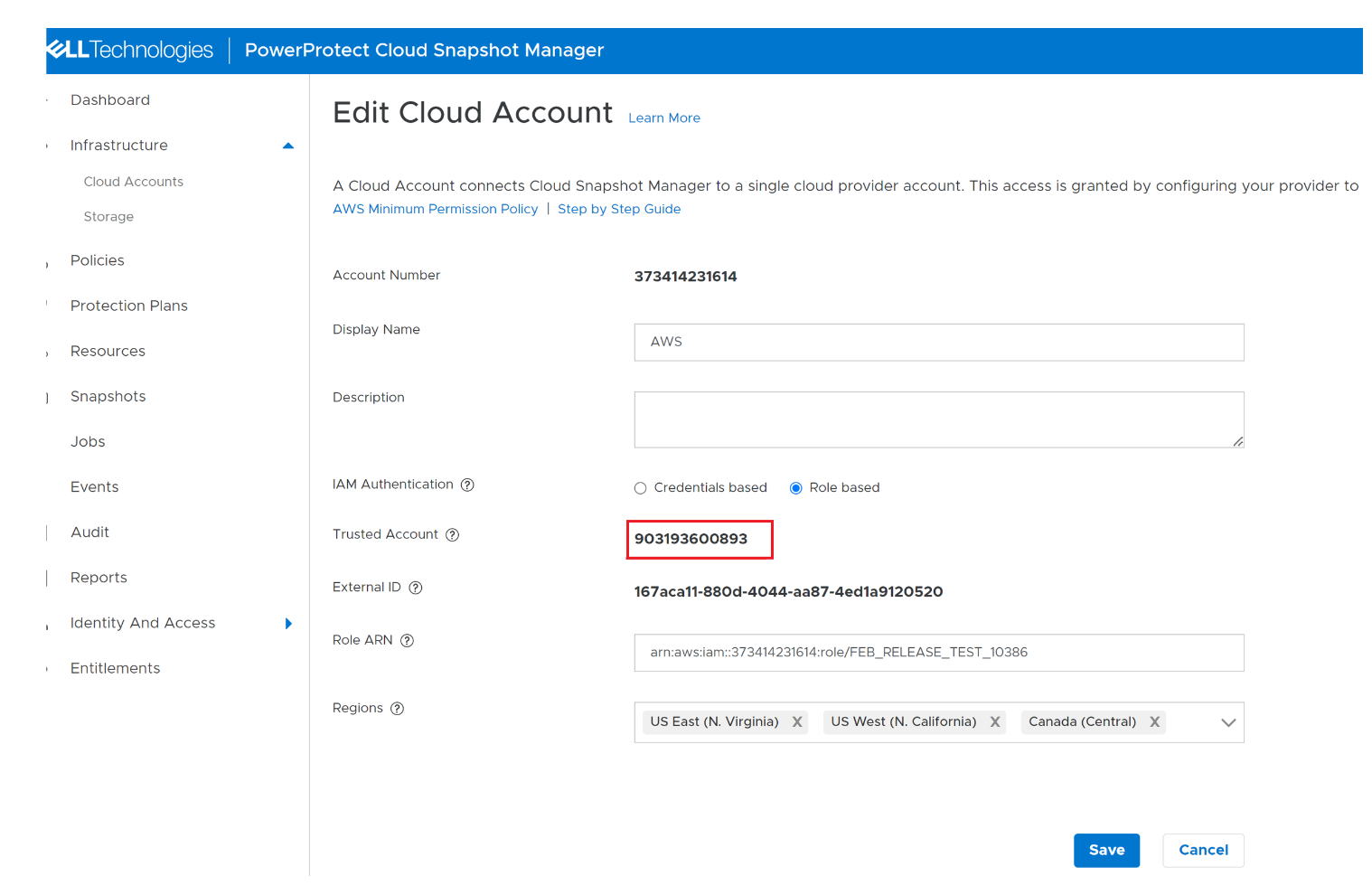This screenshot has width=1372, height=895.
Task: Open the Snapshots page from the sidebar
Action: pos(108,396)
